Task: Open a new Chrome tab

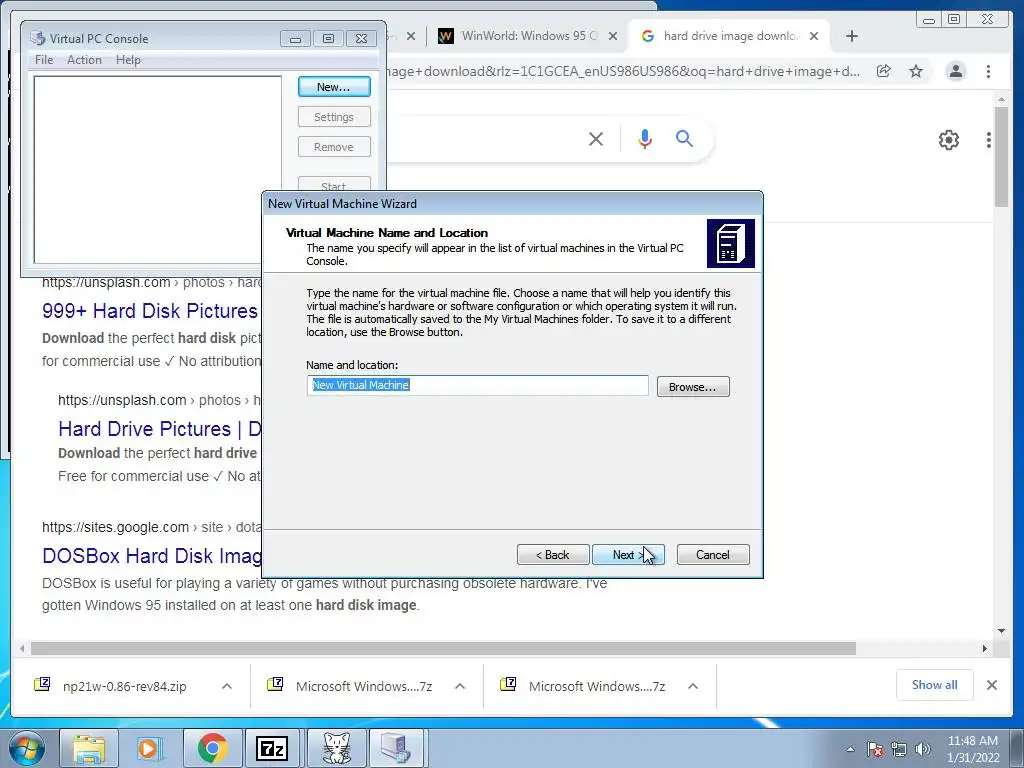Action: [x=852, y=37]
